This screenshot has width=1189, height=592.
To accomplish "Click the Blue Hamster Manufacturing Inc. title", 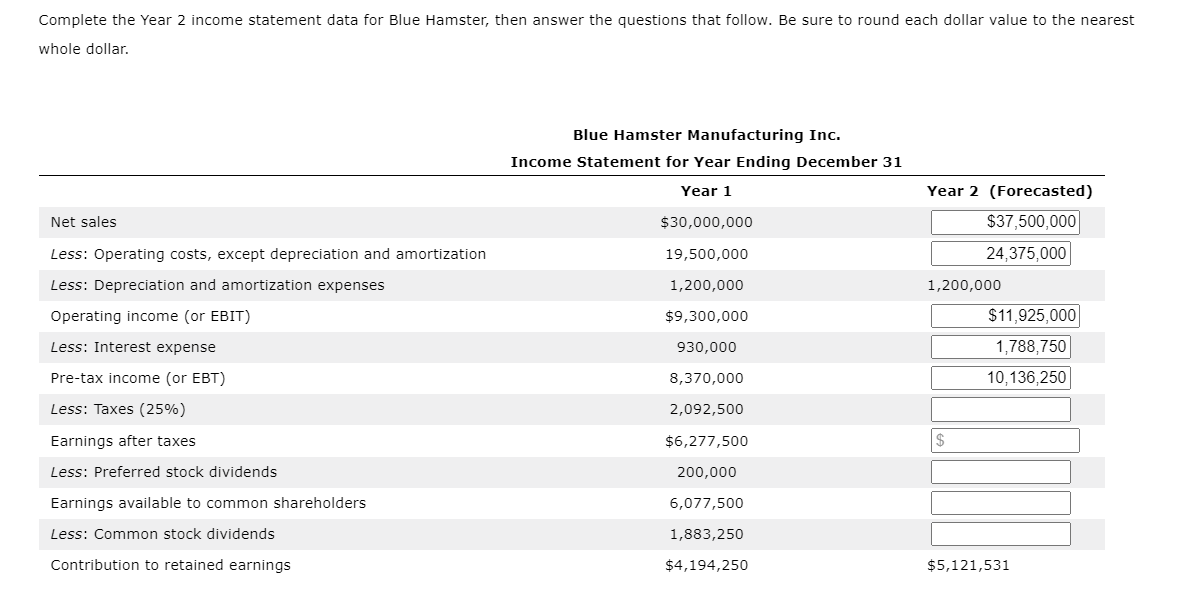I will [706, 133].
